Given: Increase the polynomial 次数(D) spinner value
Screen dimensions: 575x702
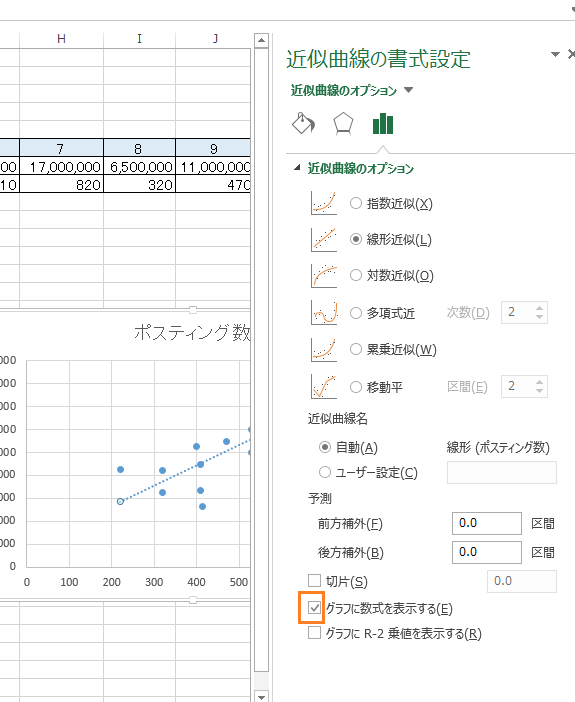Looking at the screenshot, I should pos(540,308).
